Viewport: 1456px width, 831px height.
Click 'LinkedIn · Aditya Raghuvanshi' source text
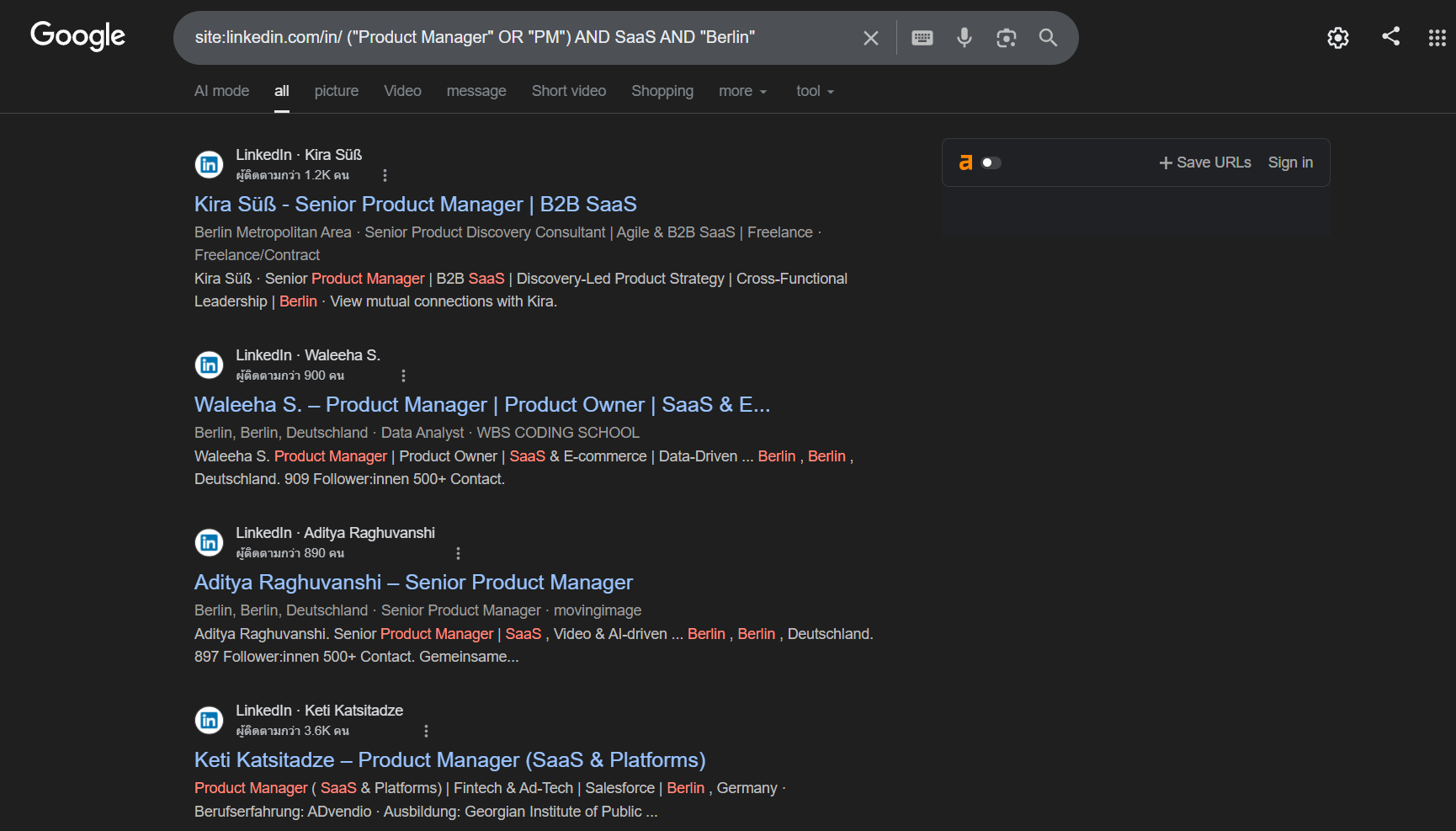[x=335, y=533]
